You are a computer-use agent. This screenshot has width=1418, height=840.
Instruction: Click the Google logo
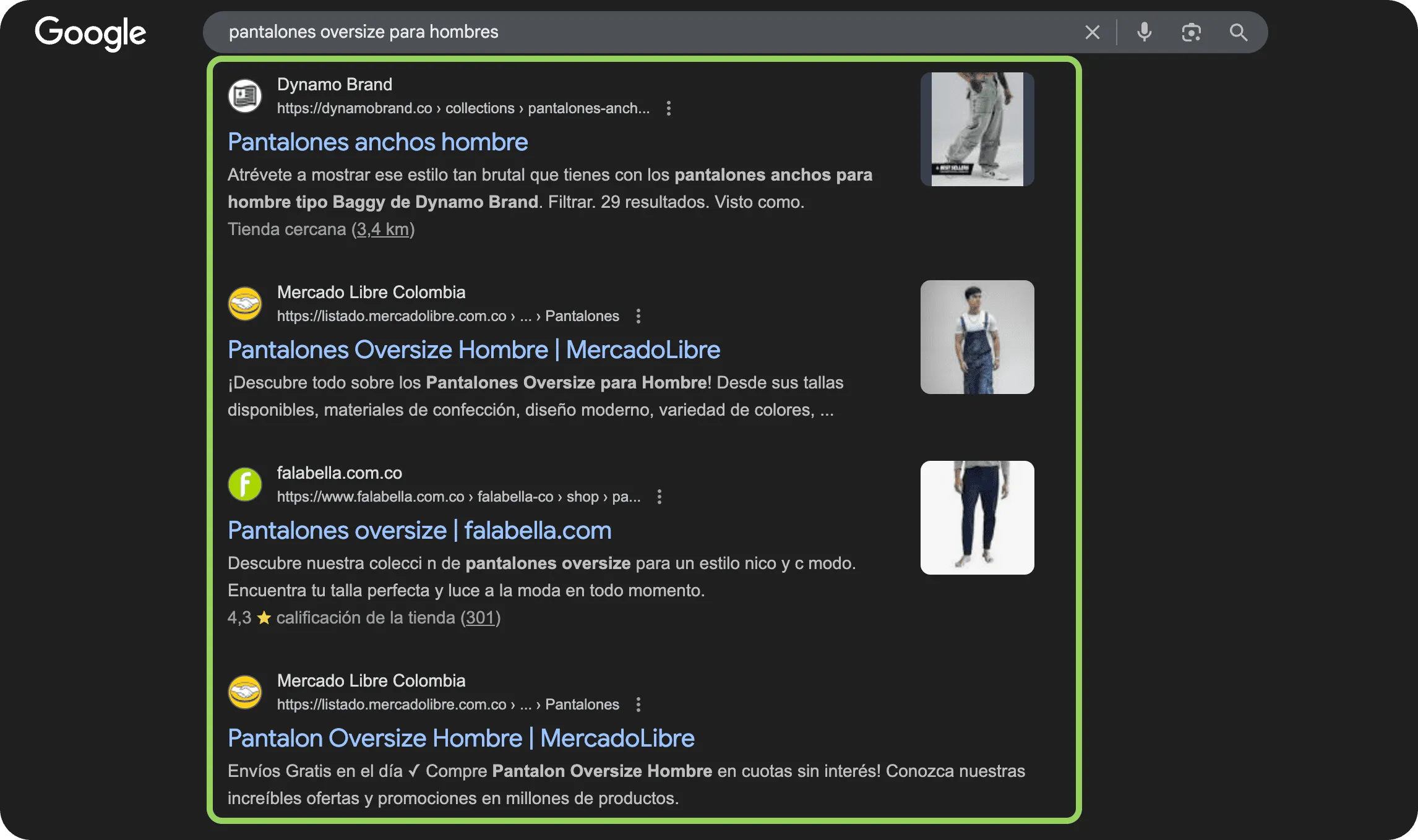coord(90,34)
